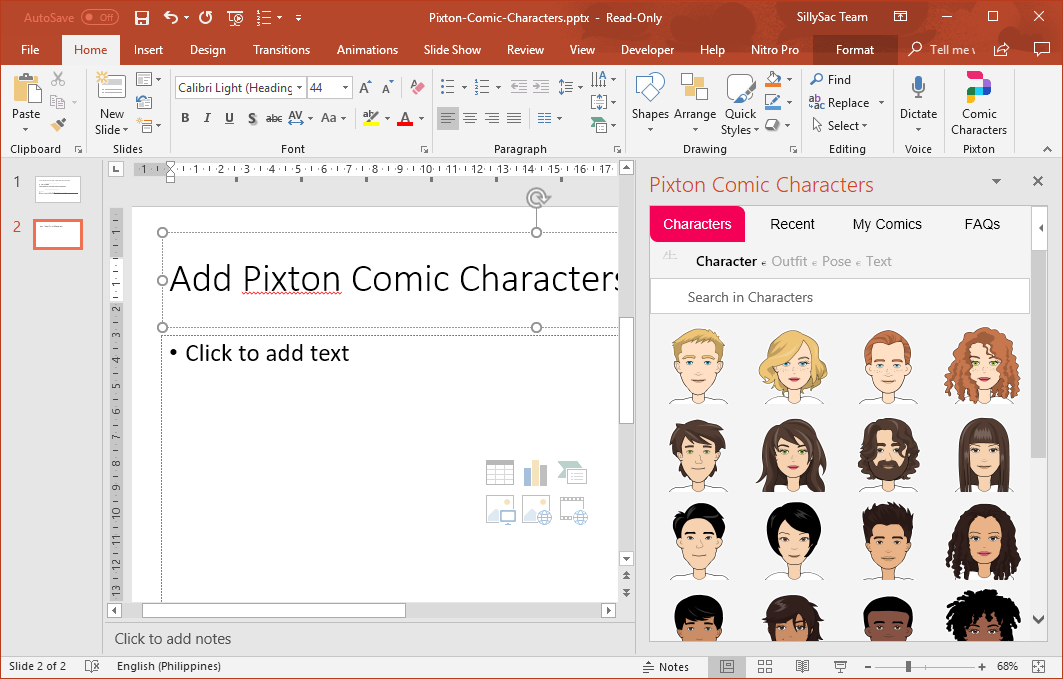Switch to Slide Sorter view
The image size is (1063, 679).
765,666
